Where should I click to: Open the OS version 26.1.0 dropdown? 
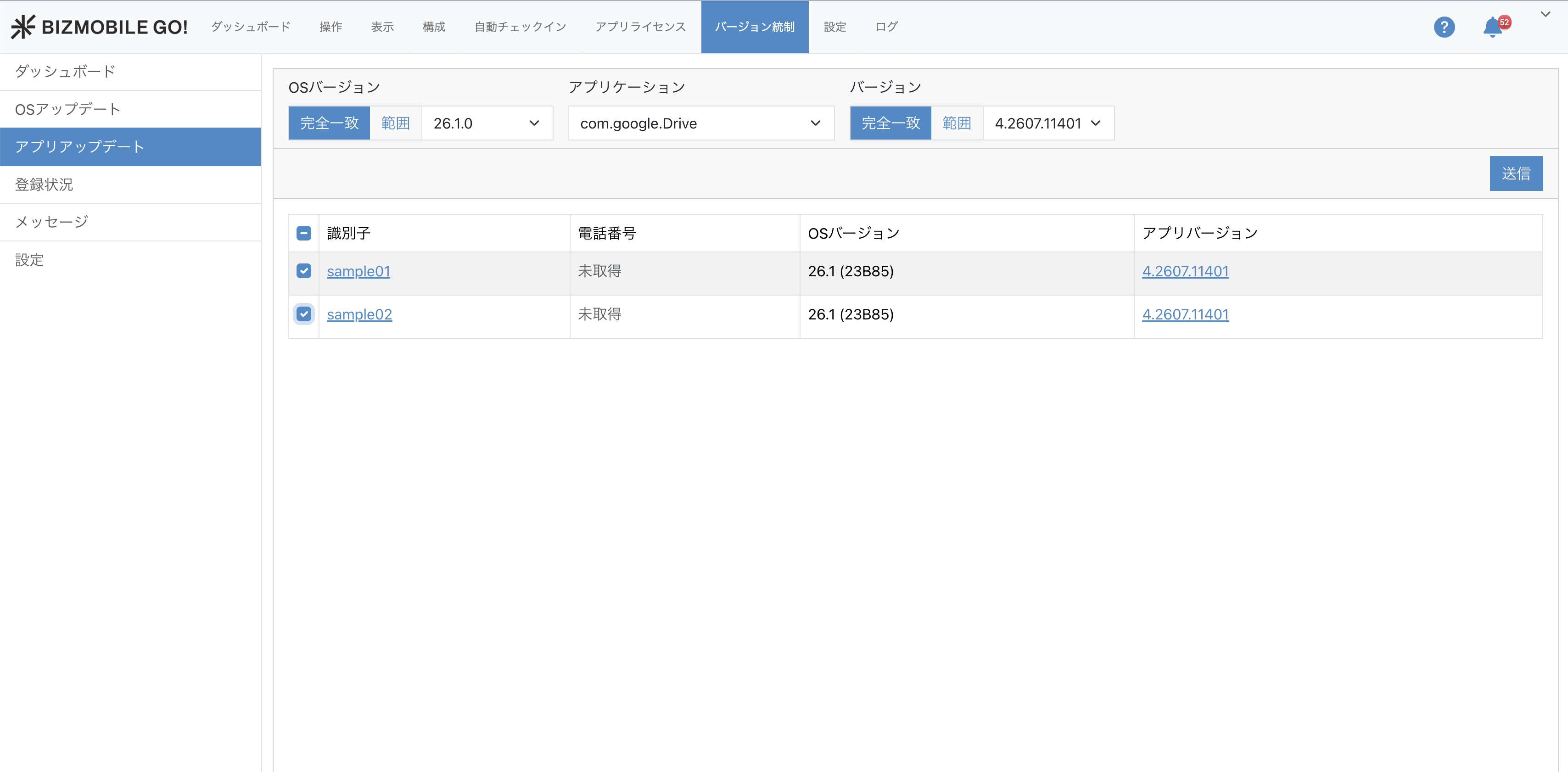tap(487, 123)
